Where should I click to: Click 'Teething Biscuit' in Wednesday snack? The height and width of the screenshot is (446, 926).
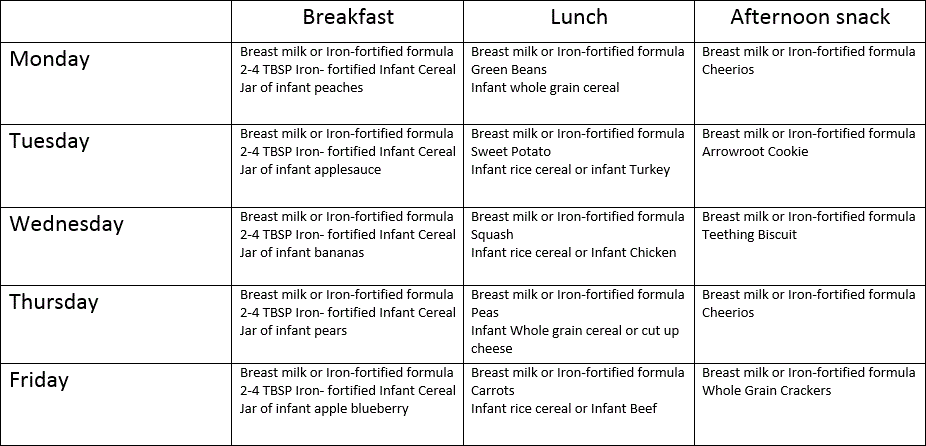(749, 235)
